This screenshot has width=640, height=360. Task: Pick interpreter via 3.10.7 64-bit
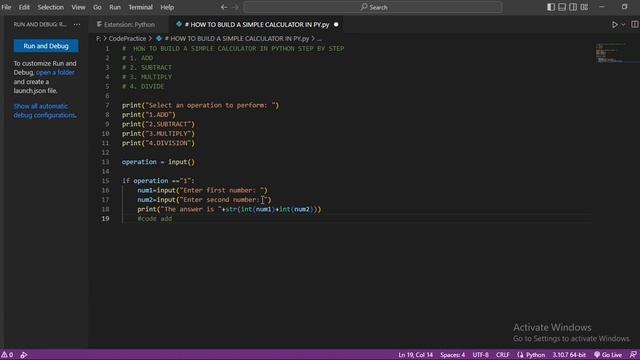click(569, 355)
